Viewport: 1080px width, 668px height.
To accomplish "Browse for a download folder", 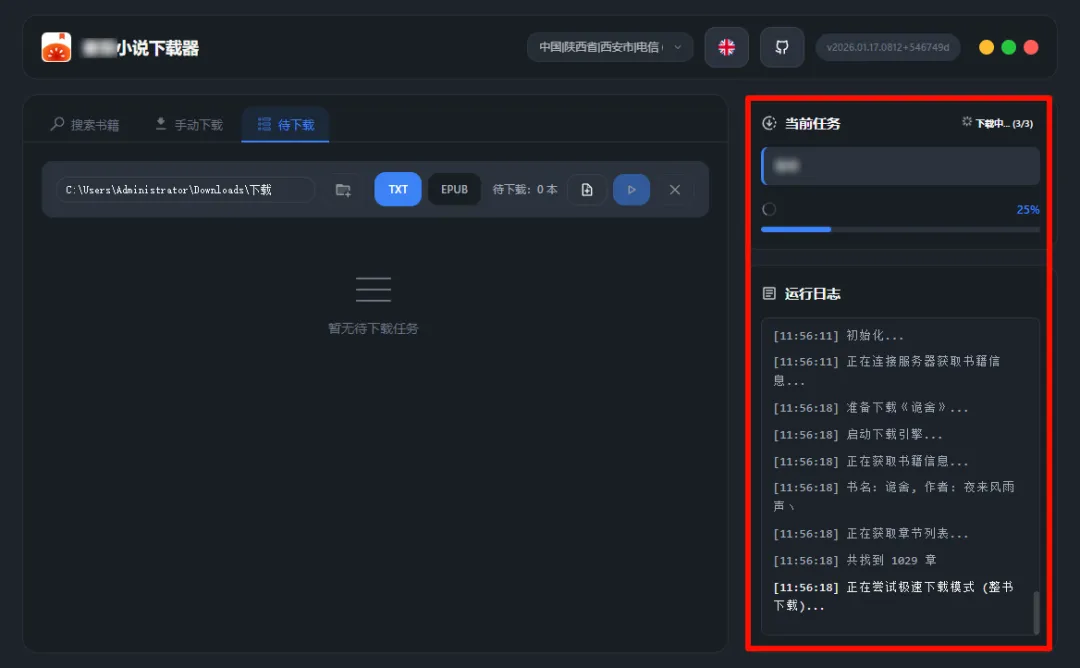I will click(343, 190).
